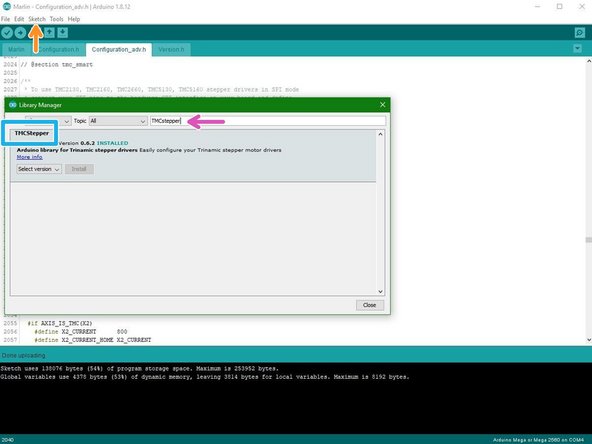Image resolution: width=592 pixels, height=444 pixels.
Task: Click the "Global variables use" console line
Action: click(x=205, y=377)
